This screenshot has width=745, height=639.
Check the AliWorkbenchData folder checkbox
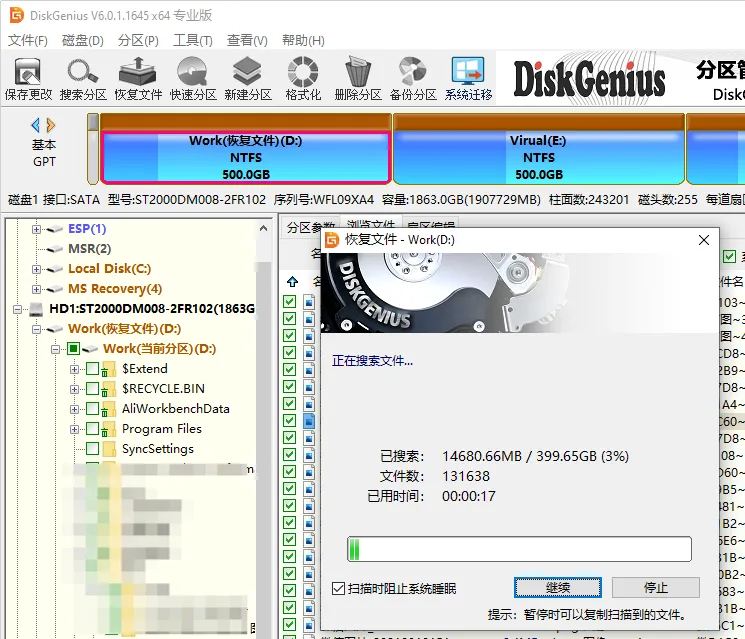coord(93,409)
